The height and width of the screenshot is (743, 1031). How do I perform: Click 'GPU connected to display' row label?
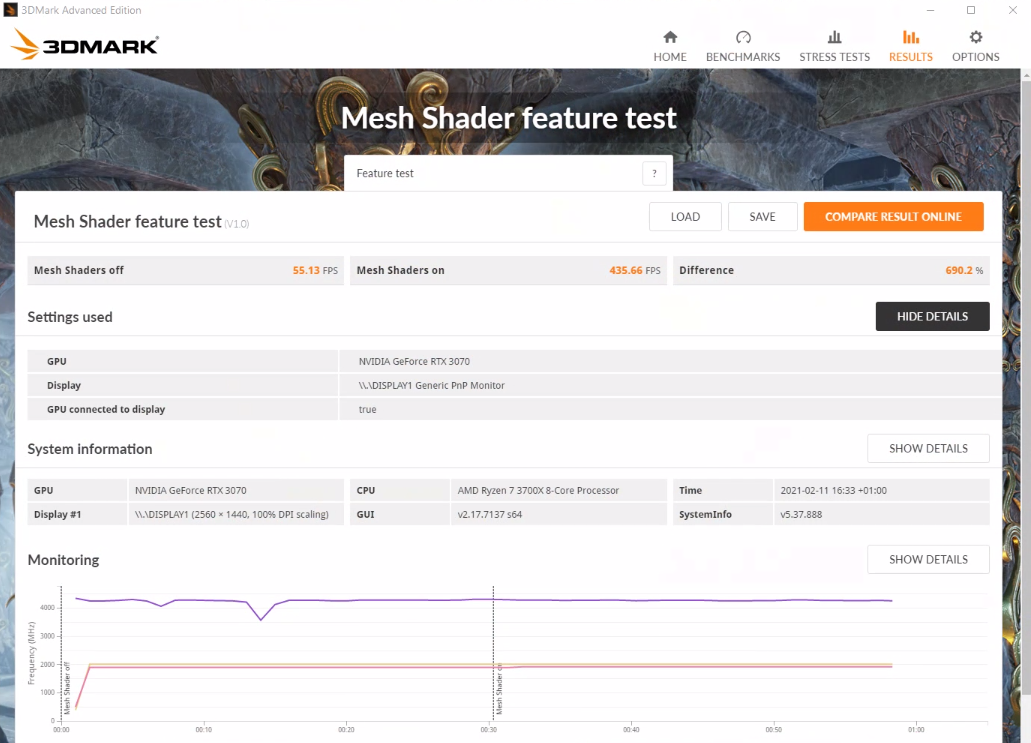tap(106, 410)
